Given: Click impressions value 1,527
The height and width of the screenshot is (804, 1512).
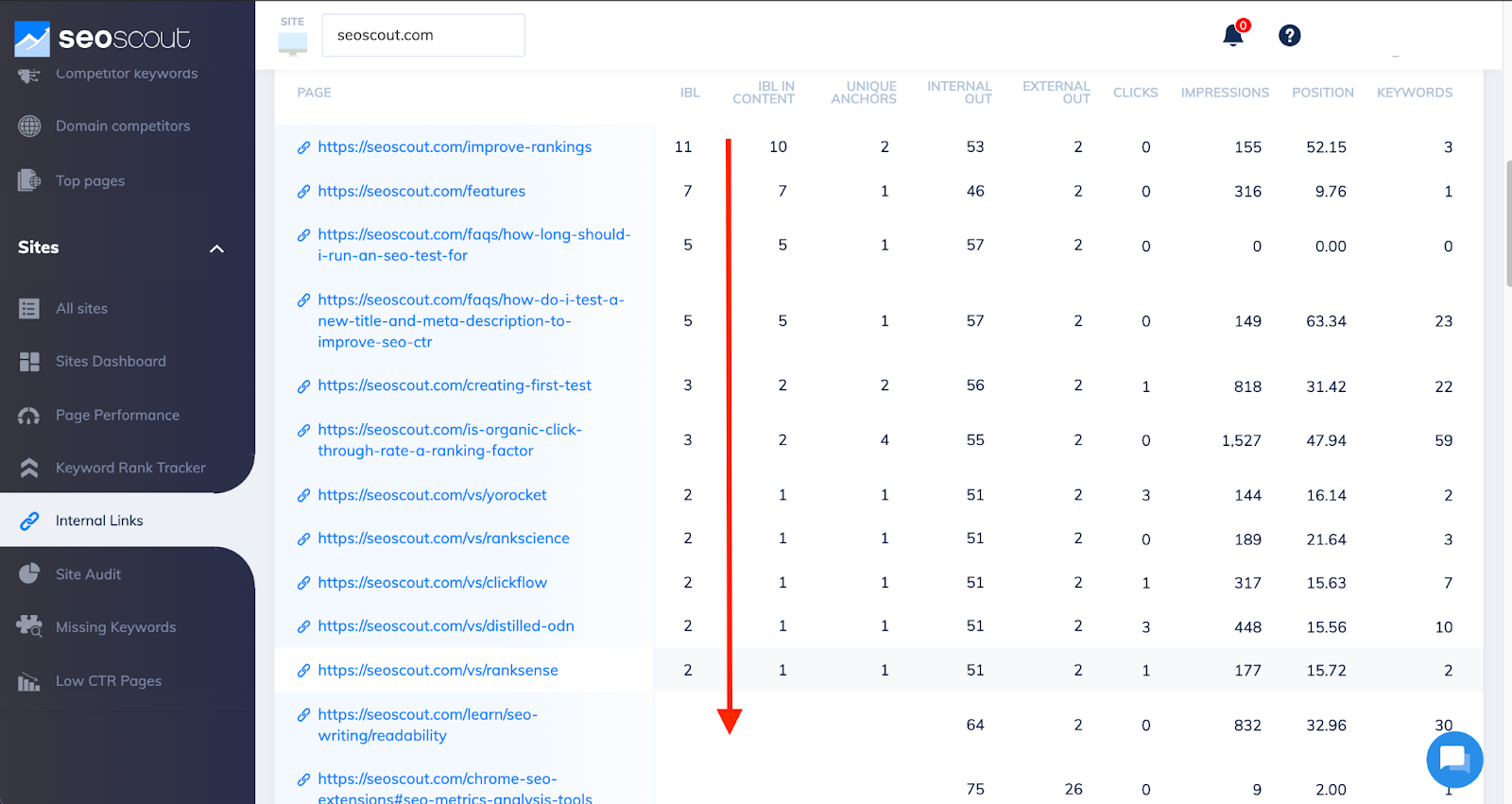Looking at the screenshot, I should 1241,440.
